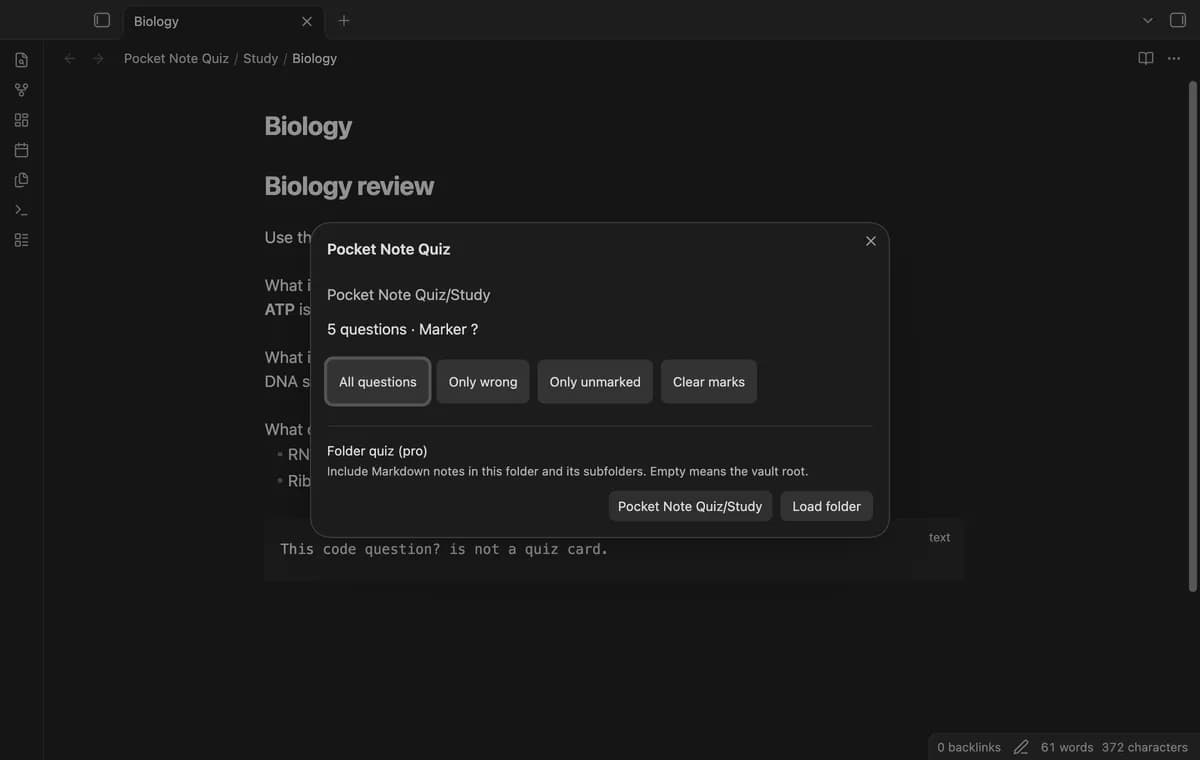Click the 61 words status entry
The height and width of the screenshot is (760, 1200).
tap(1067, 747)
